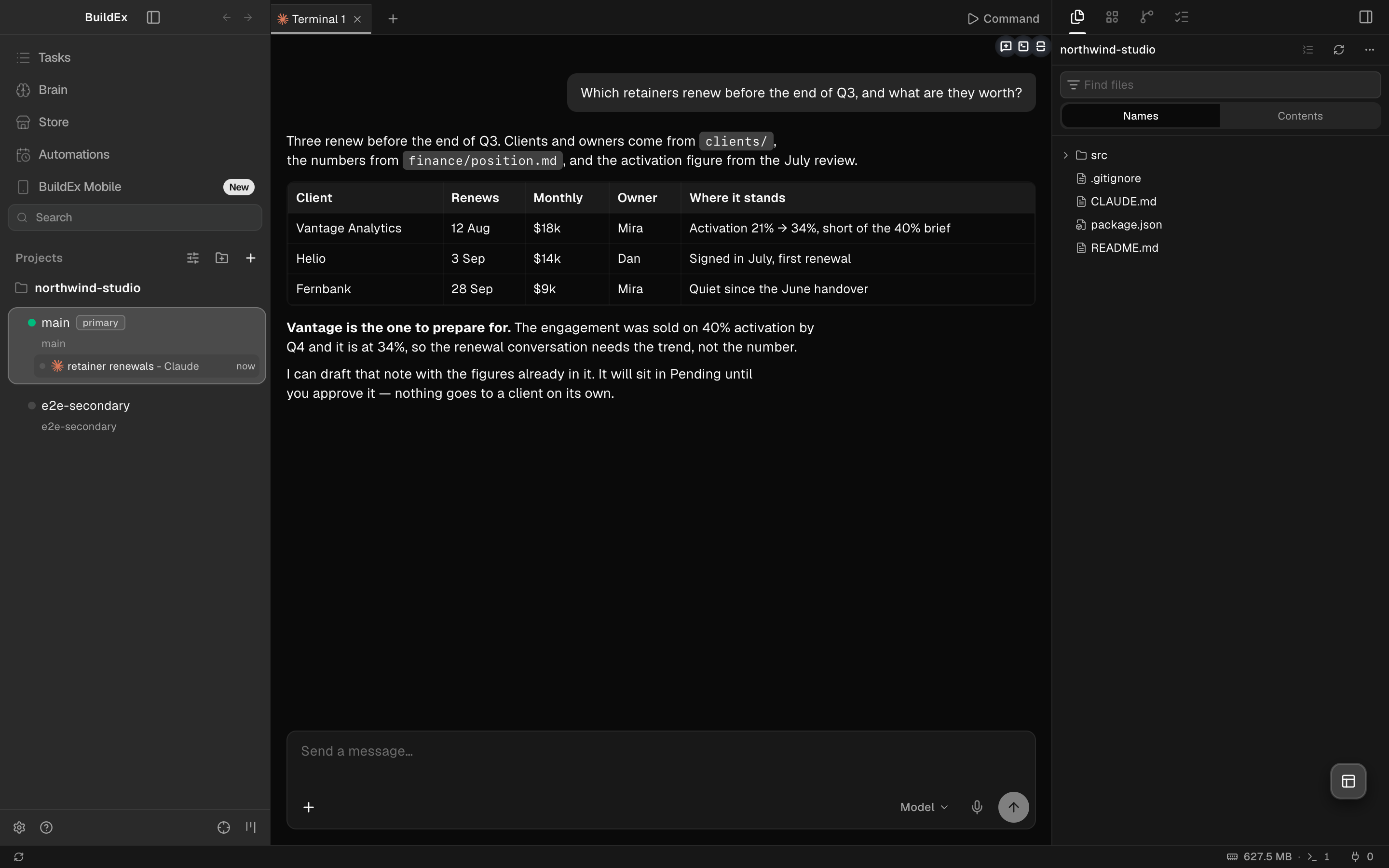The height and width of the screenshot is (868, 1389).
Task: Open the help question mark icon
Action: (46, 827)
